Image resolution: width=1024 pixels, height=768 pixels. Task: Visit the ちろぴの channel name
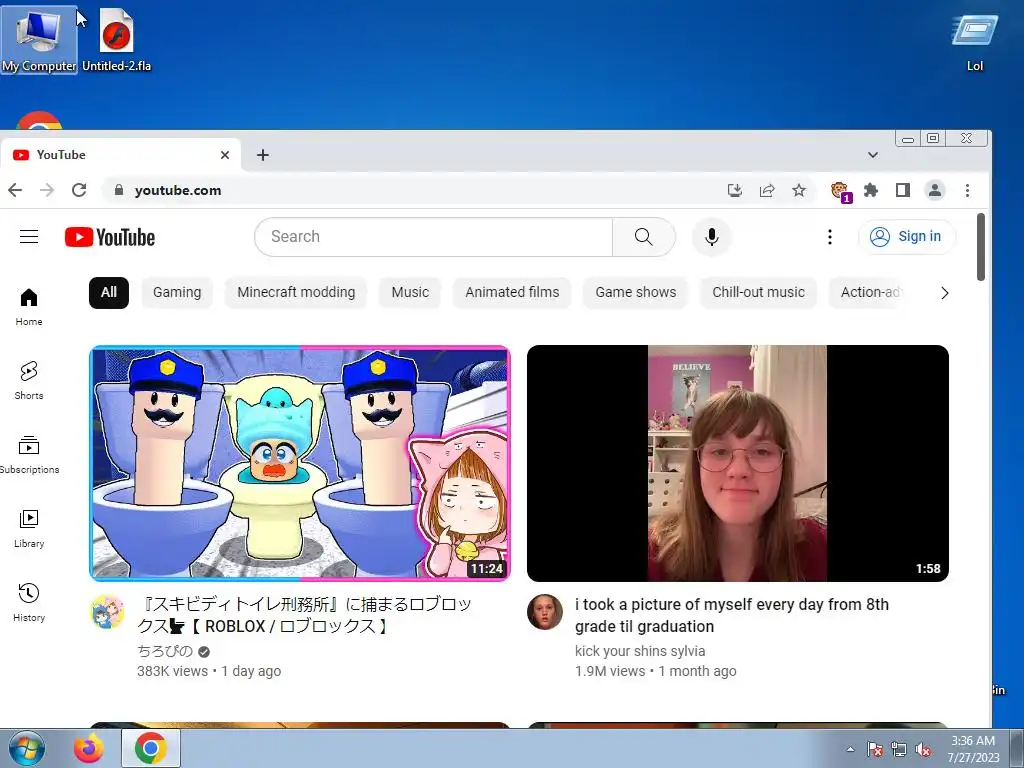click(165, 651)
